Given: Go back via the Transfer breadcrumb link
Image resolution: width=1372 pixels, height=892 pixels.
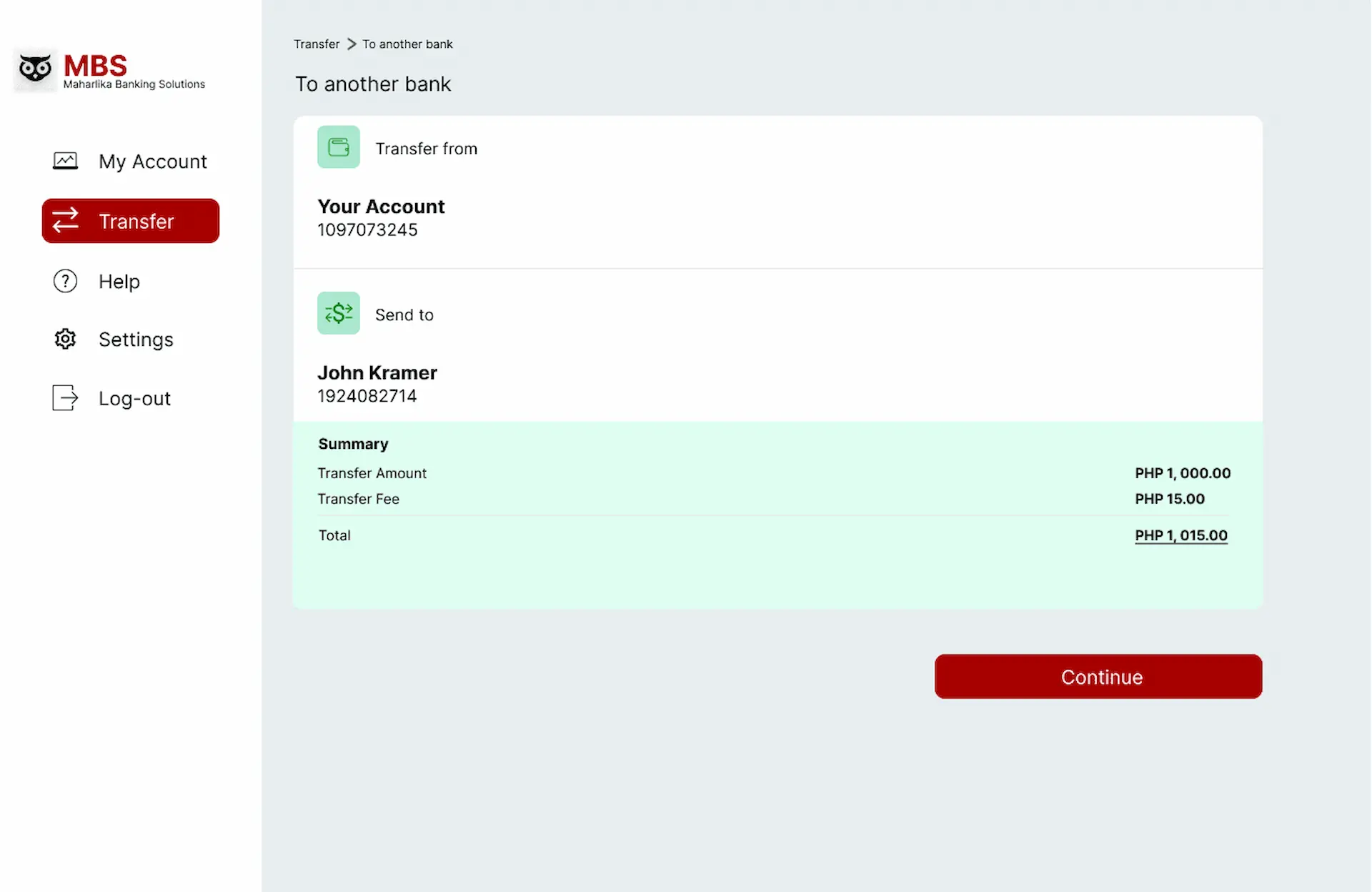Looking at the screenshot, I should (x=317, y=44).
